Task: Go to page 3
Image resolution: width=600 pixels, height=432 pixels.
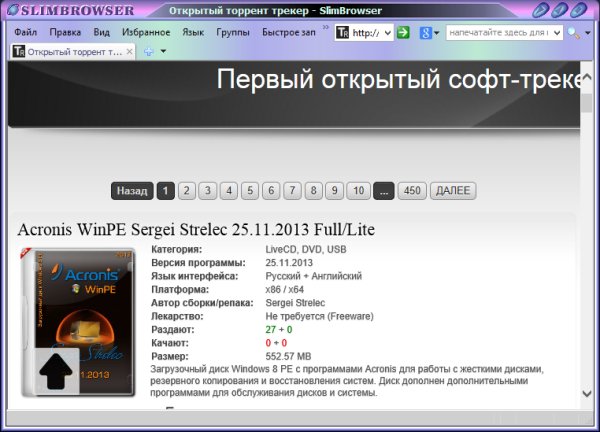Action: 208,191
